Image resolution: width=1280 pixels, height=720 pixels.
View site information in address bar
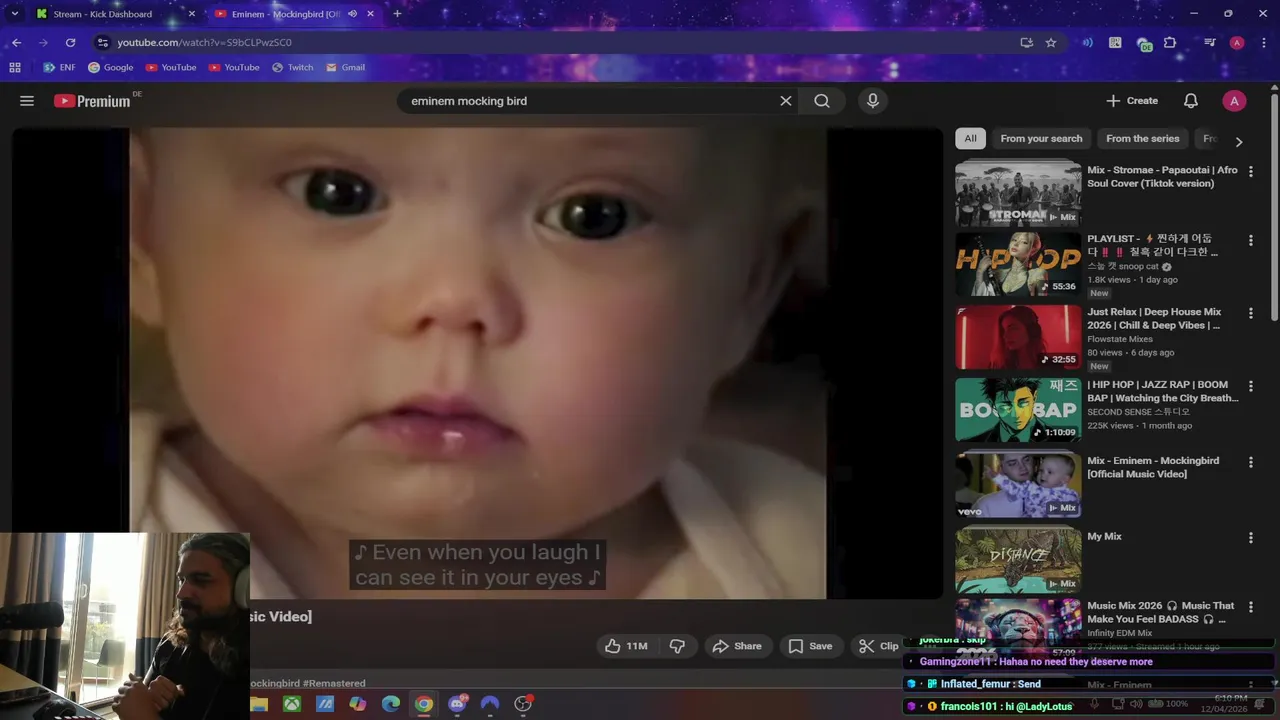pyautogui.click(x=103, y=43)
